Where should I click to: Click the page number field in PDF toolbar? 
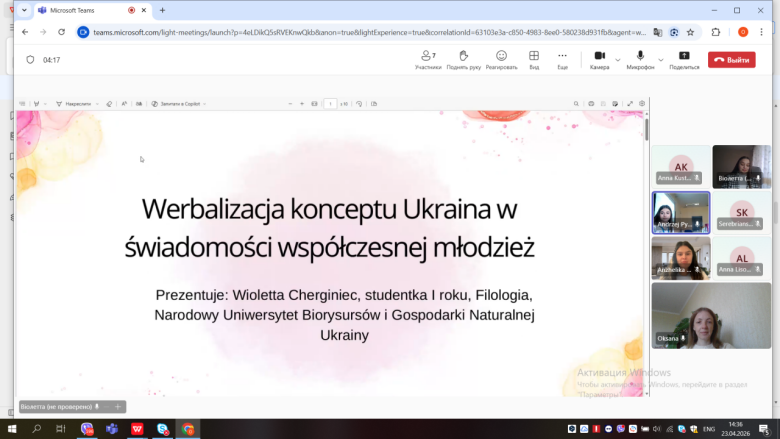pyautogui.click(x=330, y=103)
